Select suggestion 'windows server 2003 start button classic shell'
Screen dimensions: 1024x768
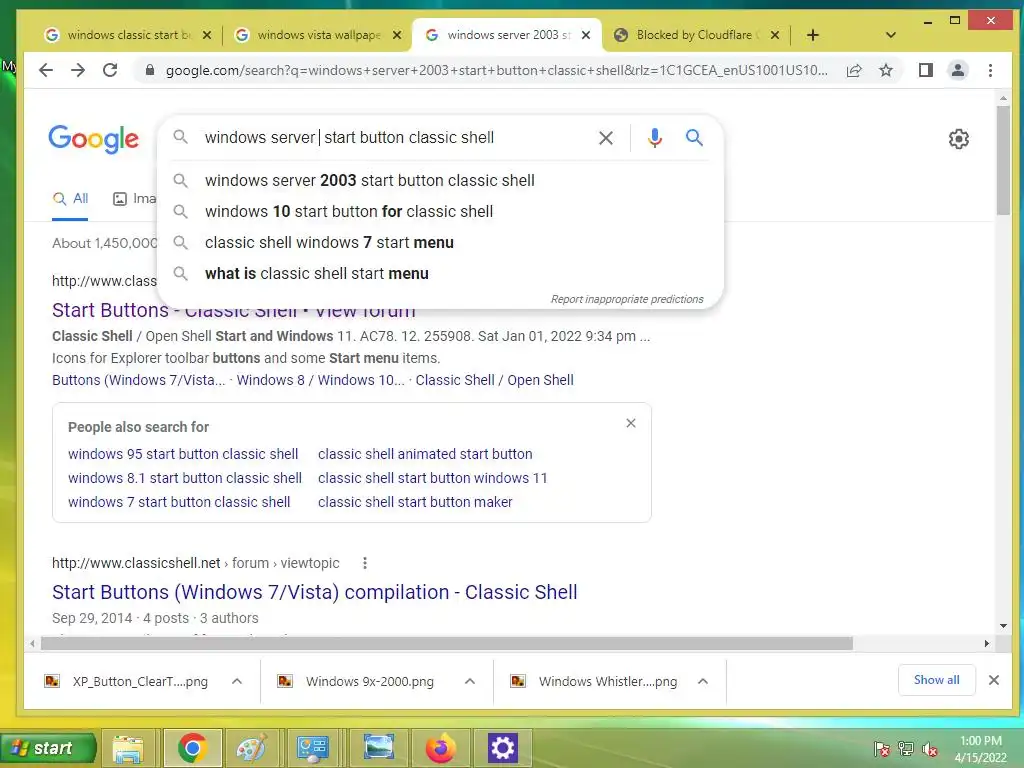tap(370, 180)
